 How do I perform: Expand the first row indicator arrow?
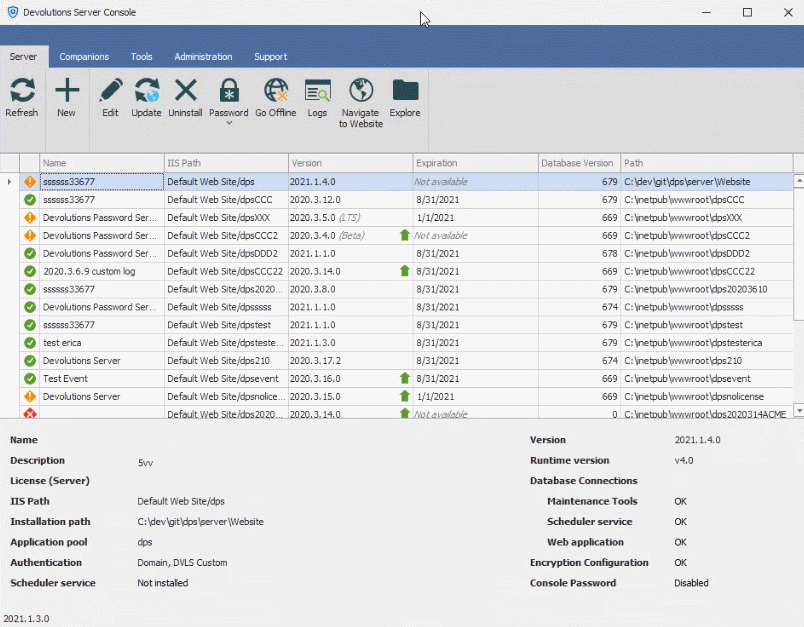(9, 182)
